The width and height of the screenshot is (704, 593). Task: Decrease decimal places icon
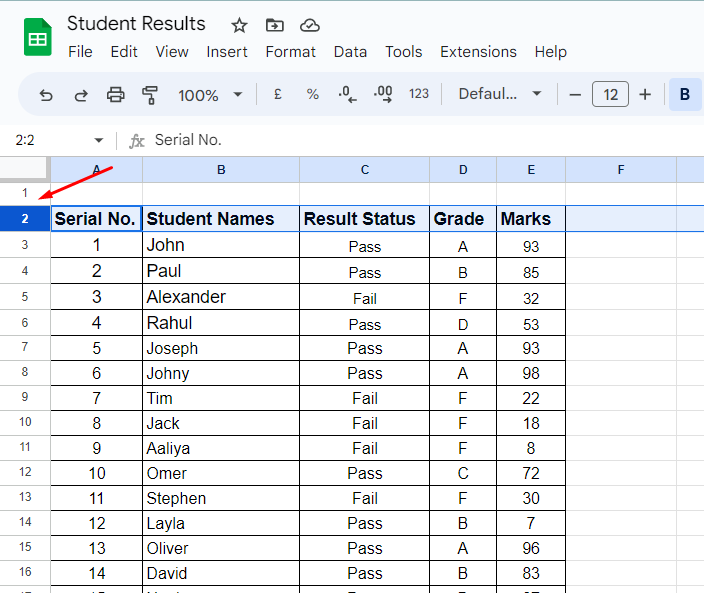[347, 94]
